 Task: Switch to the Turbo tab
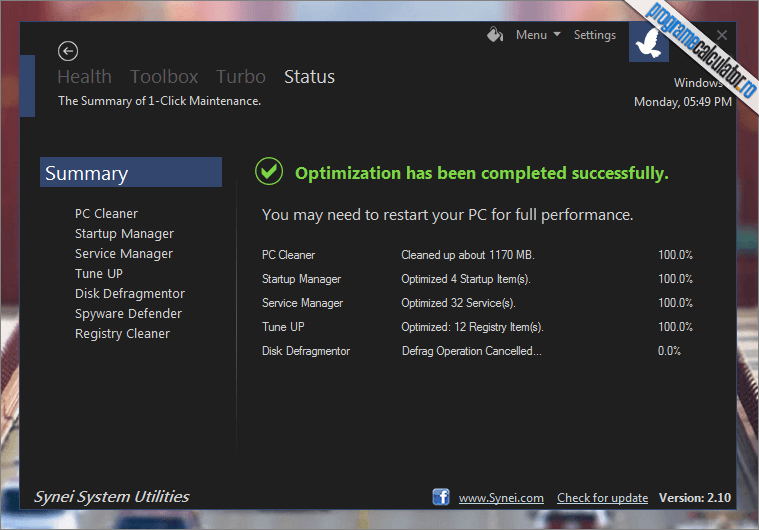[241, 76]
